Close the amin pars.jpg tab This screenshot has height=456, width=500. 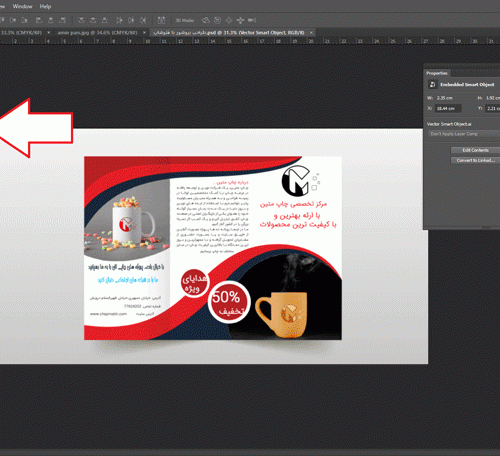pos(144,33)
